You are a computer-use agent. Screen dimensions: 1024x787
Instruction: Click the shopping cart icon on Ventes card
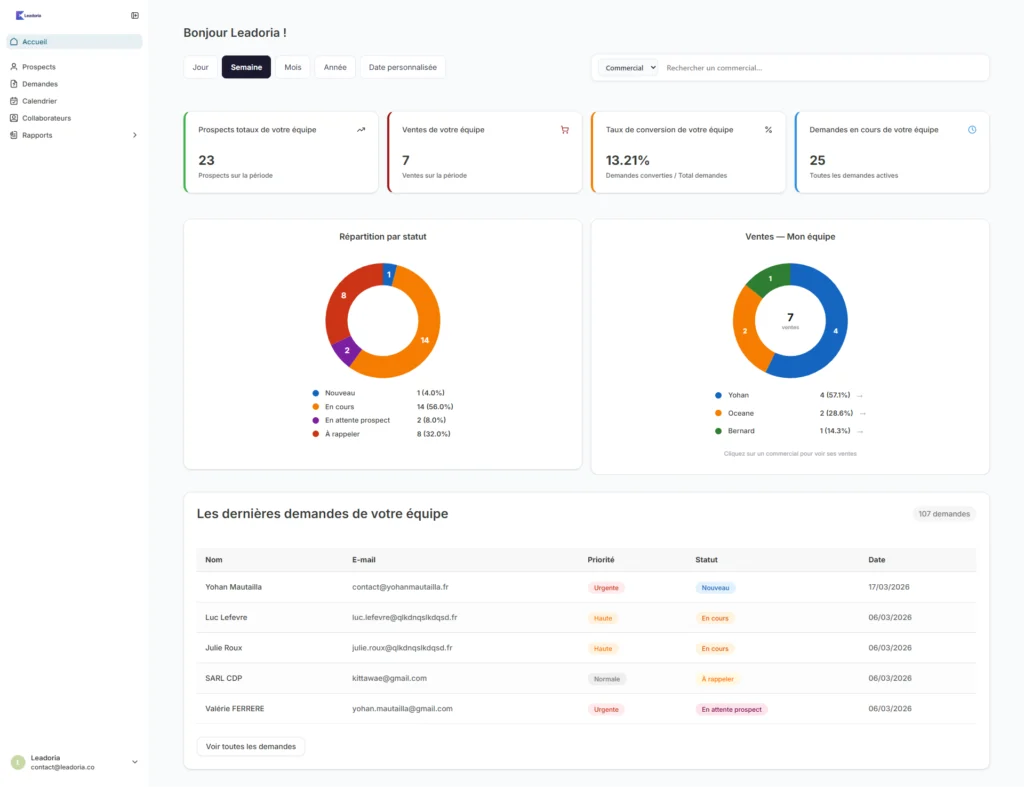pyautogui.click(x=565, y=130)
